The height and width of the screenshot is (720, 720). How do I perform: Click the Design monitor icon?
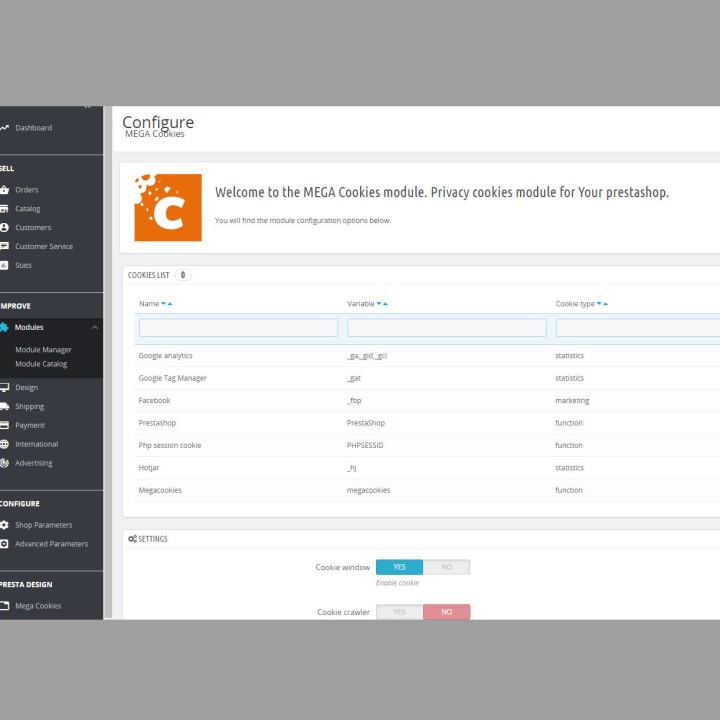(x=4, y=387)
